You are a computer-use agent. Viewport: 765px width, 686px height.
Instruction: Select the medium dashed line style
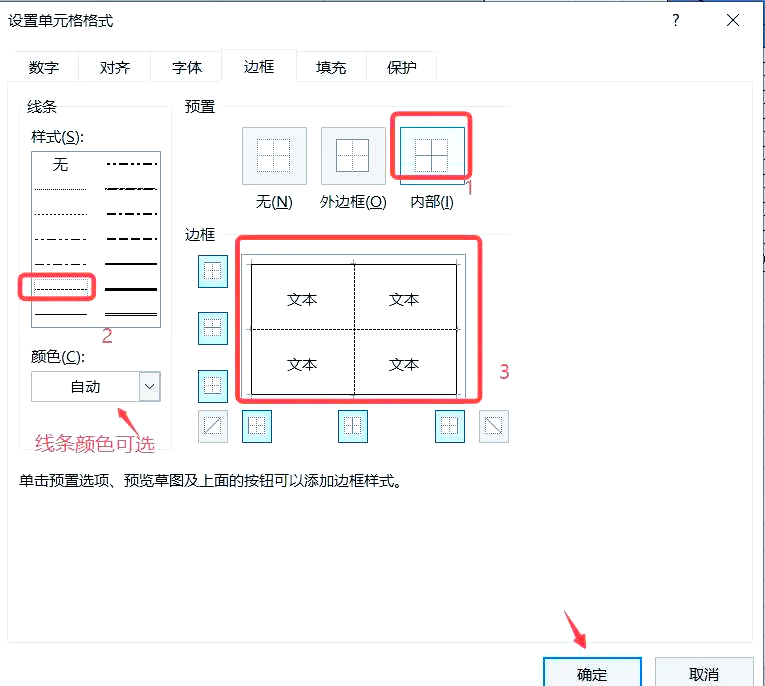point(131,239)
